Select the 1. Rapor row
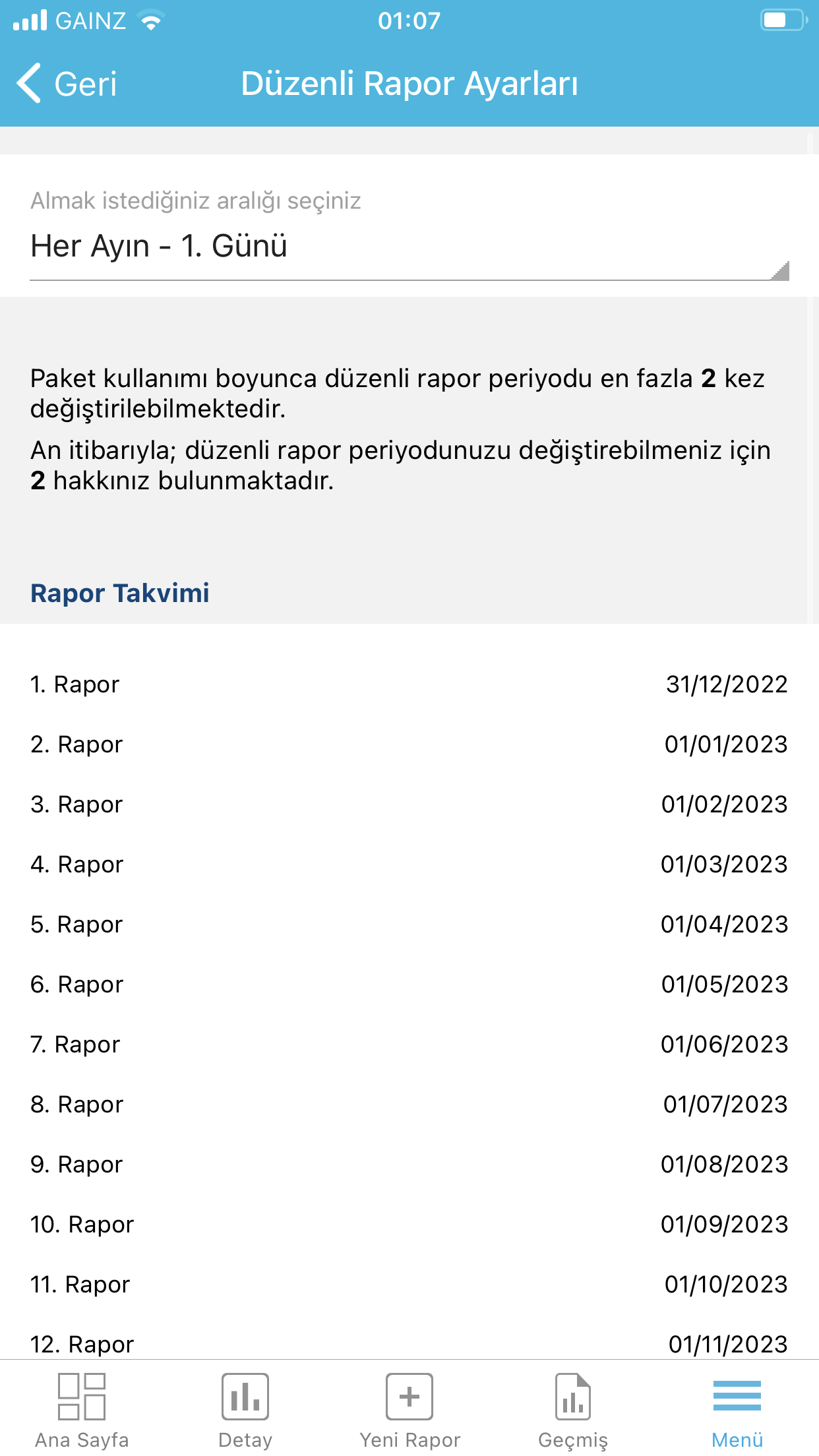The height and width of the screenshot is (1456, 819). [x=409, y=684]
